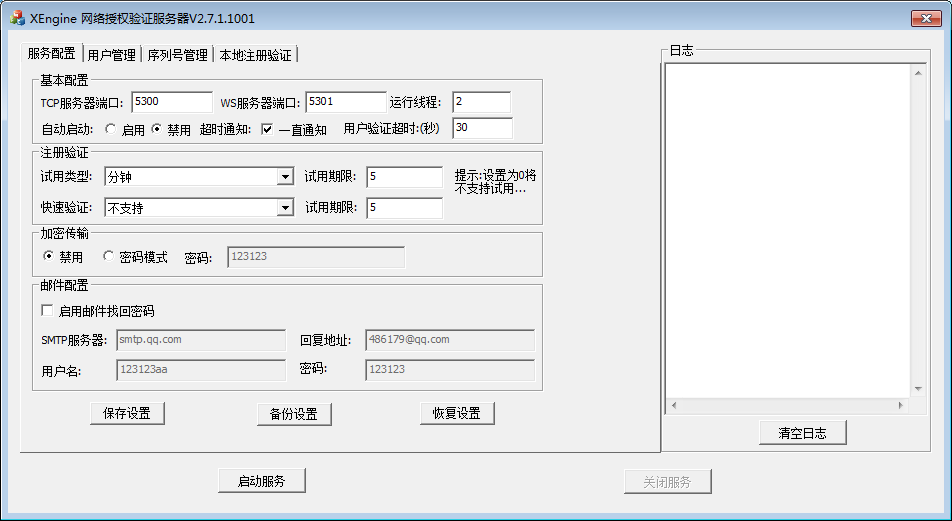Click inside the 日志 text area
The width and height of the screenshot is (952, 521).
pyautogui.click(x=788, y=231)
